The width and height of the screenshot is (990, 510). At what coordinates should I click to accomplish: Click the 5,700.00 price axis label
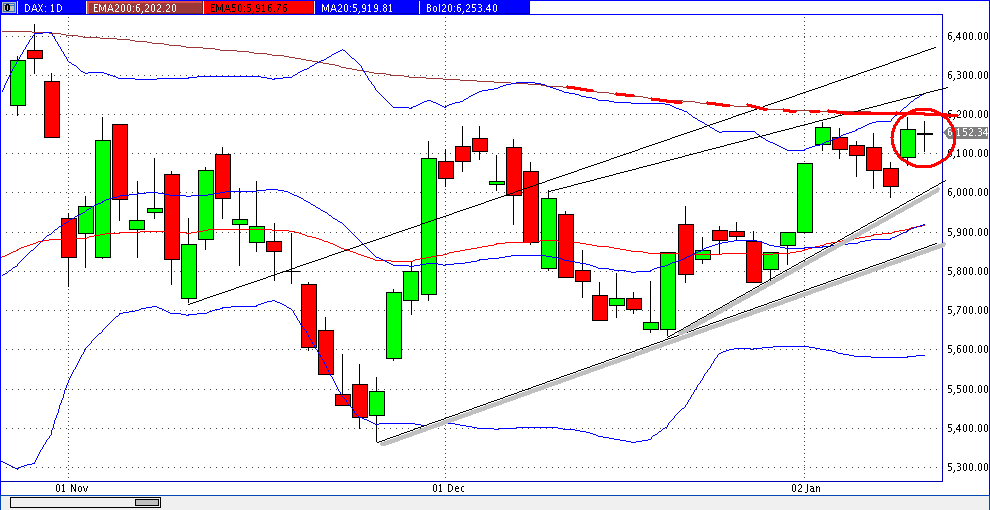coord(967,311)
